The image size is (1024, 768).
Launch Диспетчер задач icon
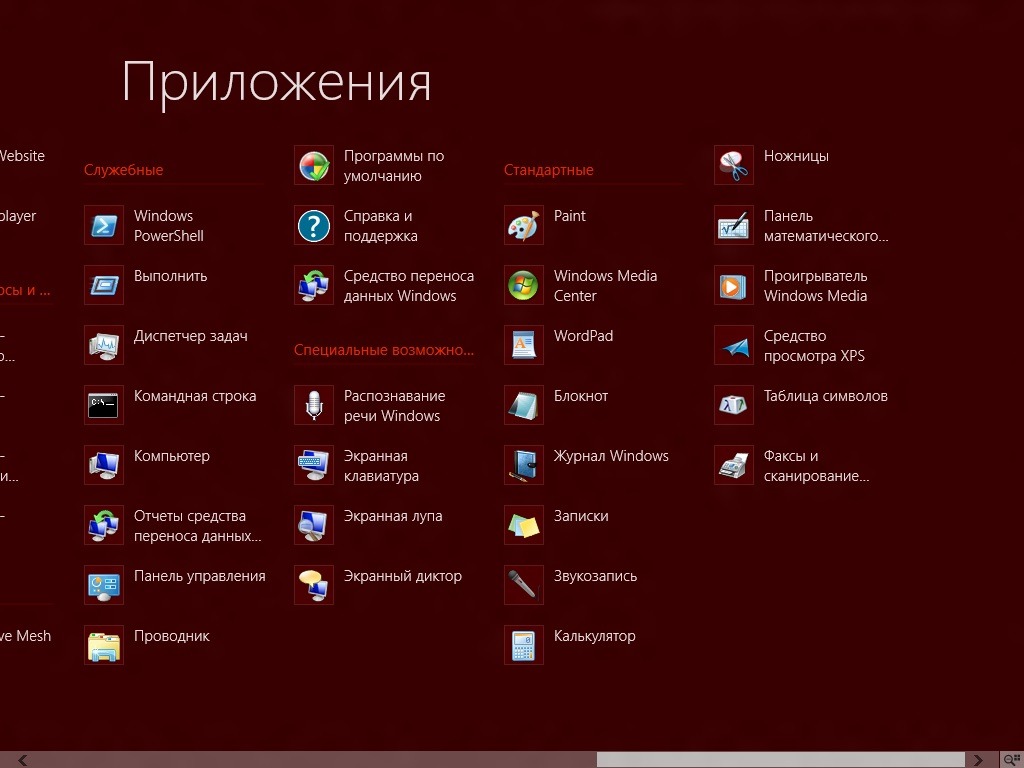coord(104,345)
